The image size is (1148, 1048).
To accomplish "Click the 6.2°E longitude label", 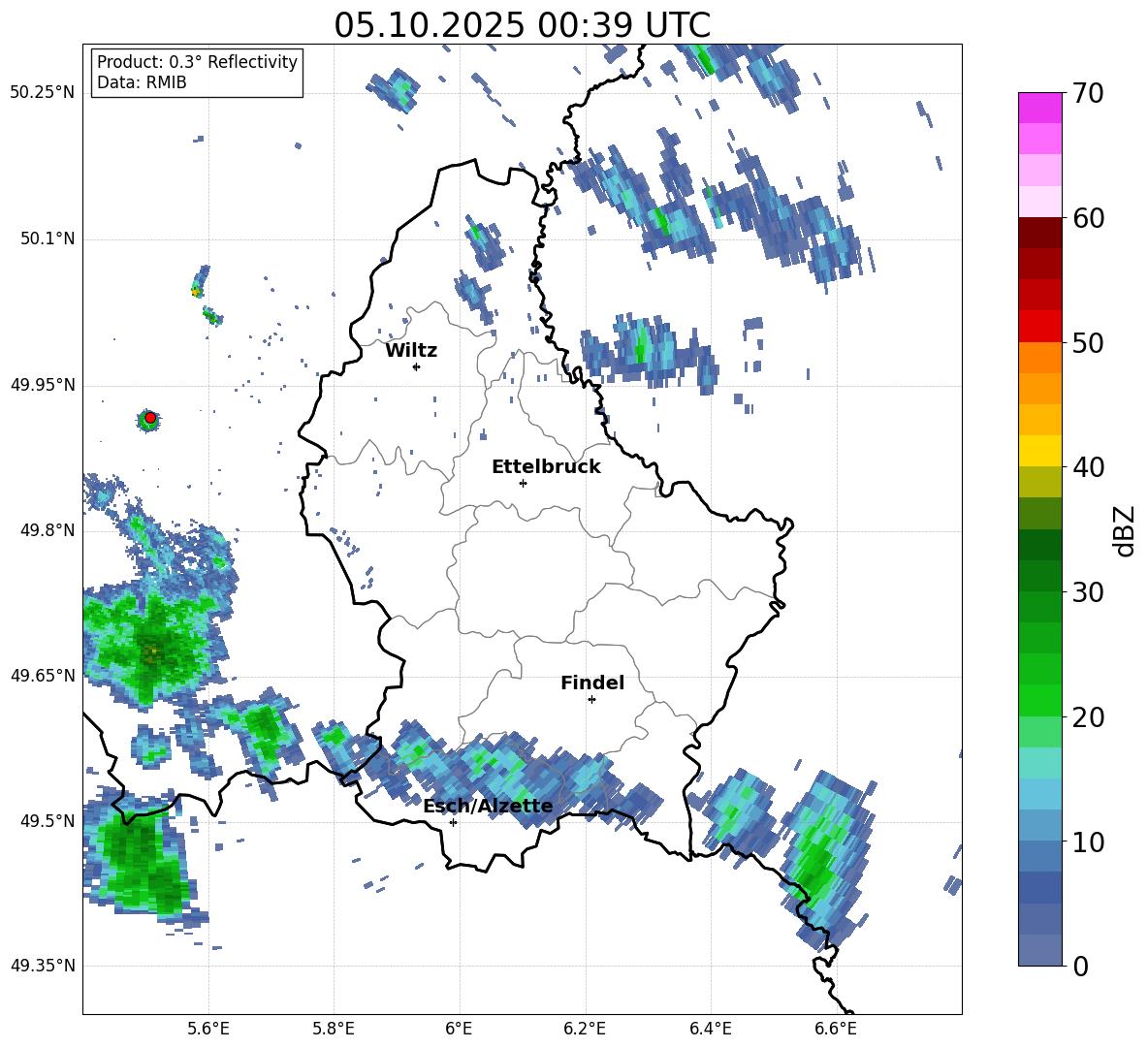I will 585,1029.
